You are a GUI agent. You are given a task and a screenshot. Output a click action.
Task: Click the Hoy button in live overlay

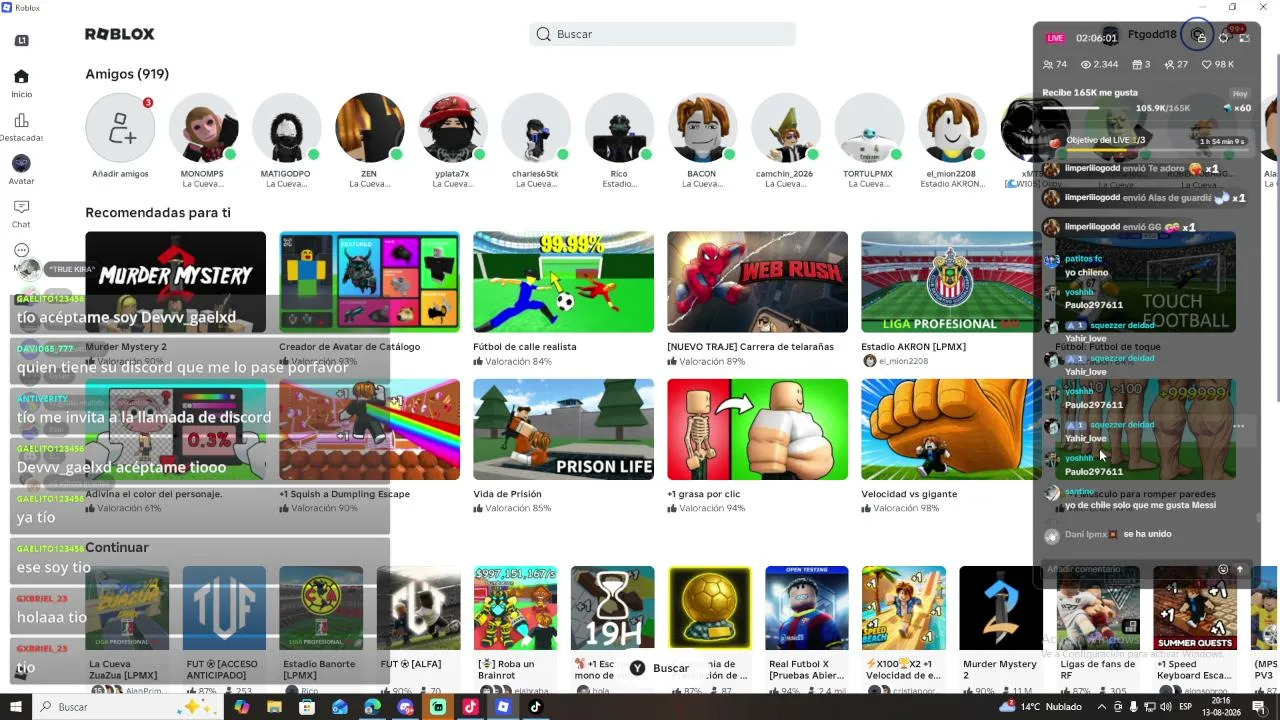click(x=1240, y=93)
